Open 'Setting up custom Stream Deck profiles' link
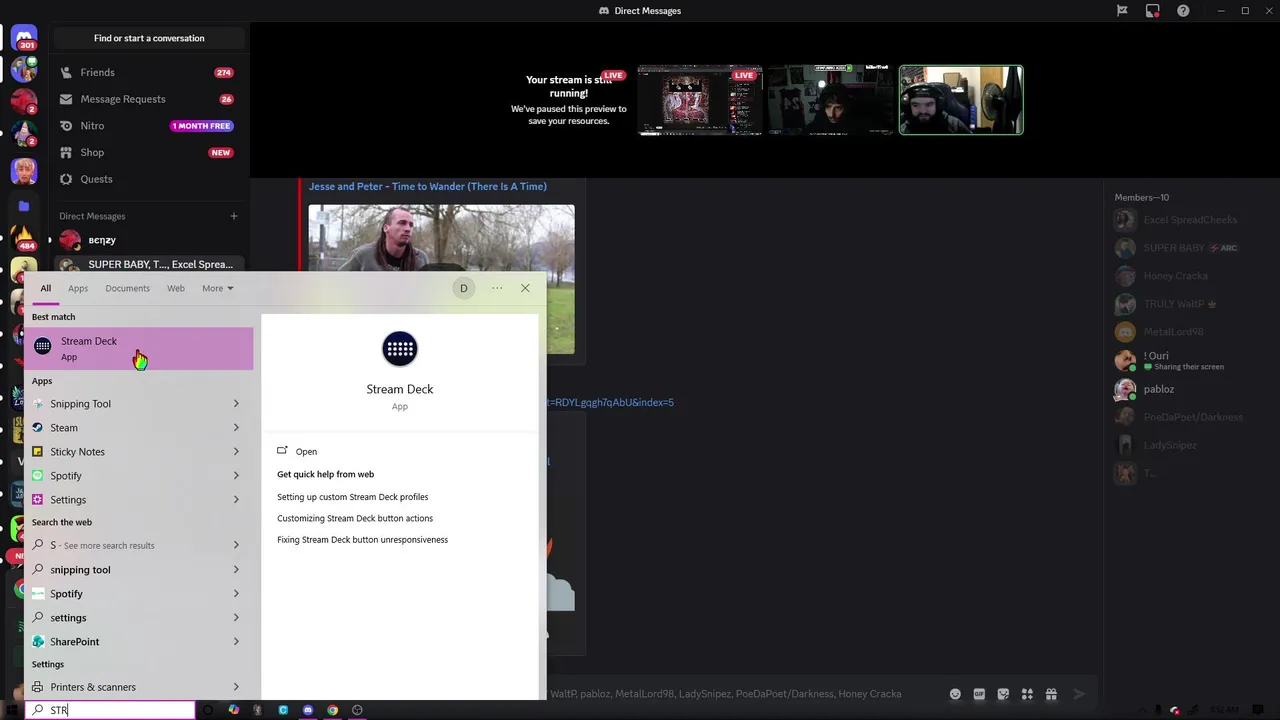The height and width of the screenshot is (720, 1280). pyautogui.click(x=352, y=497)
